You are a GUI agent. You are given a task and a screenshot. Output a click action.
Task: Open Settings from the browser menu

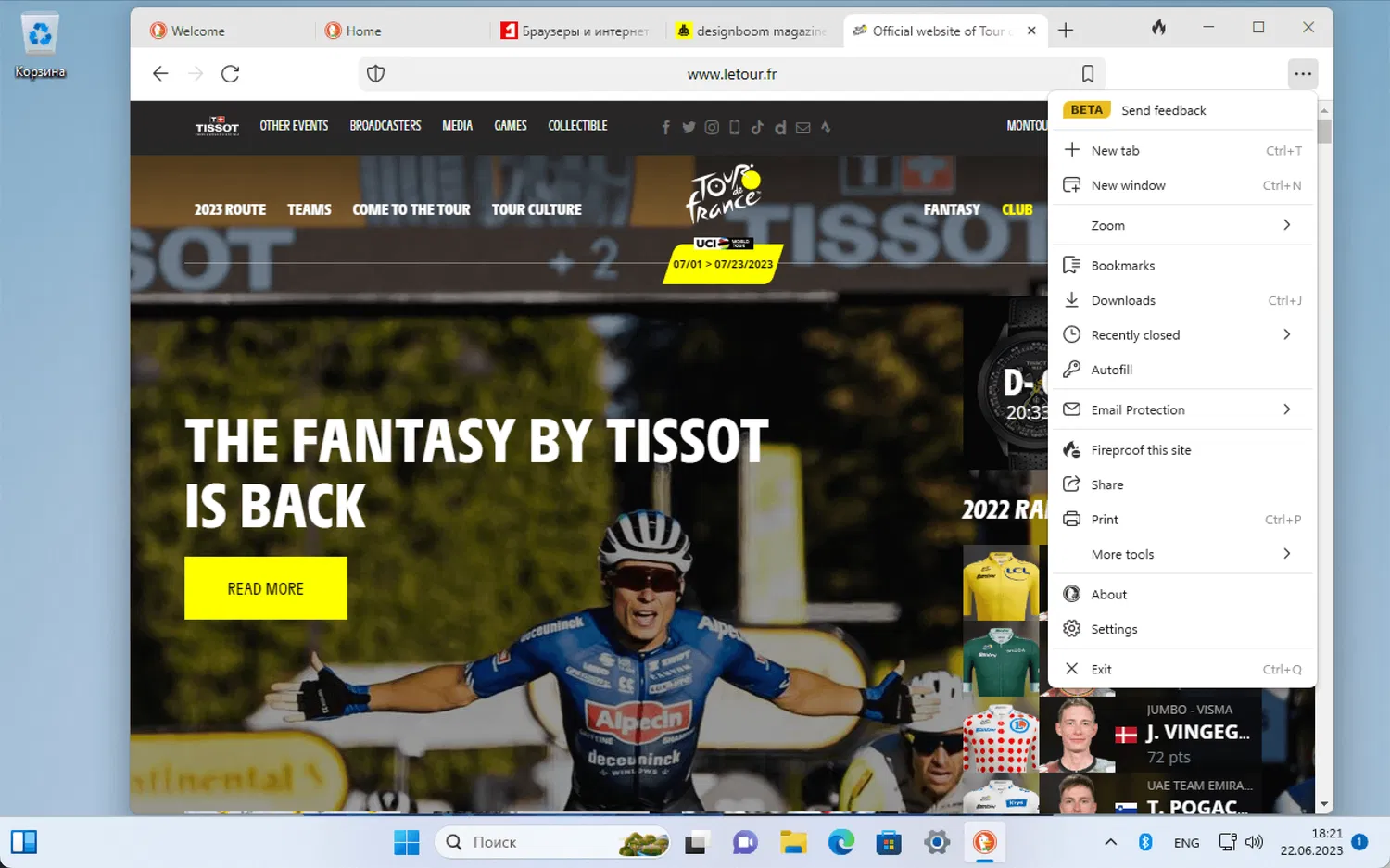[1182, 629]
